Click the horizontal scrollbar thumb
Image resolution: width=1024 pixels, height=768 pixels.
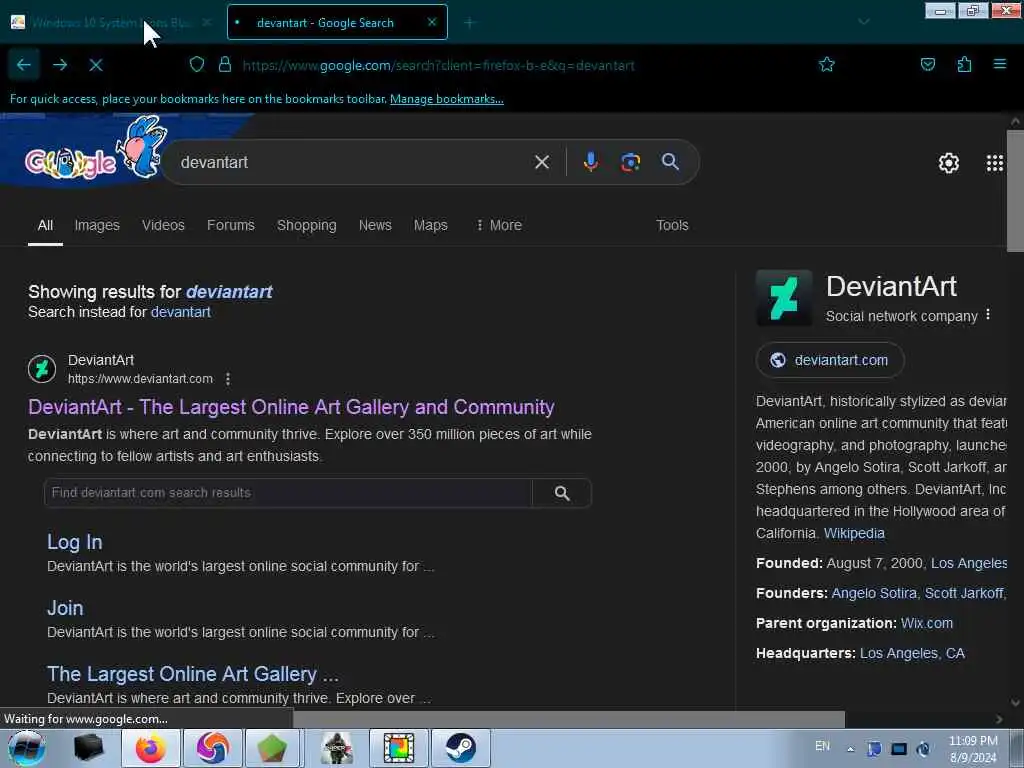(569, 719)
